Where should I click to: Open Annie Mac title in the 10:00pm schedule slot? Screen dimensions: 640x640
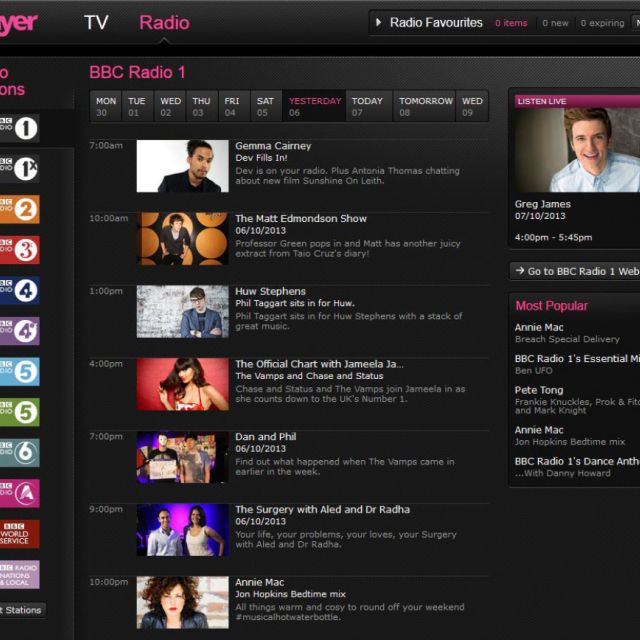tap(260, 582)
